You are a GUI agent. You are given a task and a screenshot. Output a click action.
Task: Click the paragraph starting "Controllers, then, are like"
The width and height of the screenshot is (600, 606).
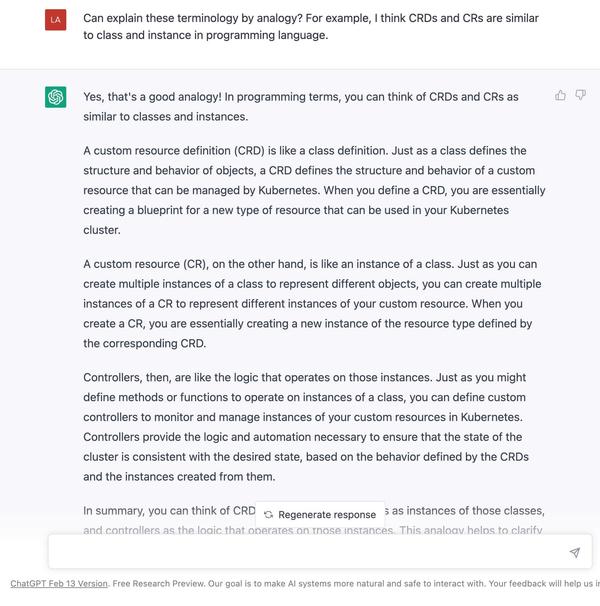point(306,427)
